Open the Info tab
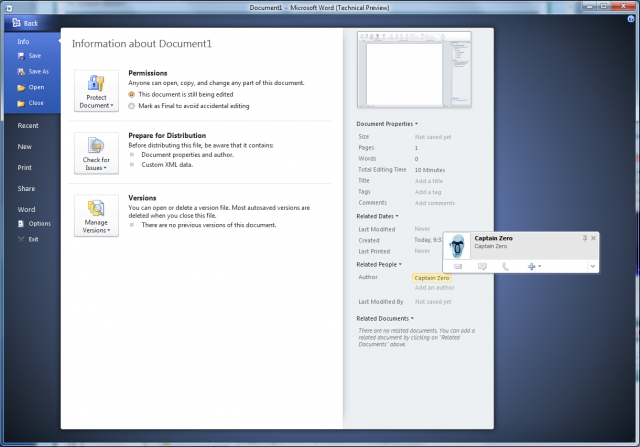This screenshot has width=640, height=447. 23,41
